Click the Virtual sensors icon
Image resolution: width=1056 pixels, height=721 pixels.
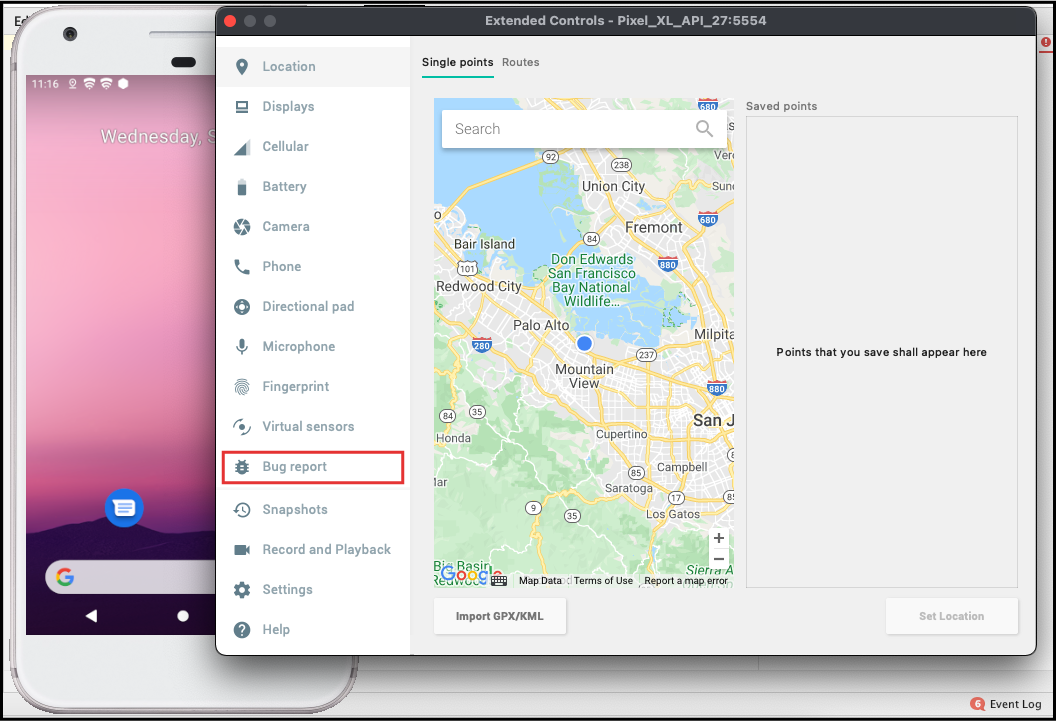pos(242,427)
